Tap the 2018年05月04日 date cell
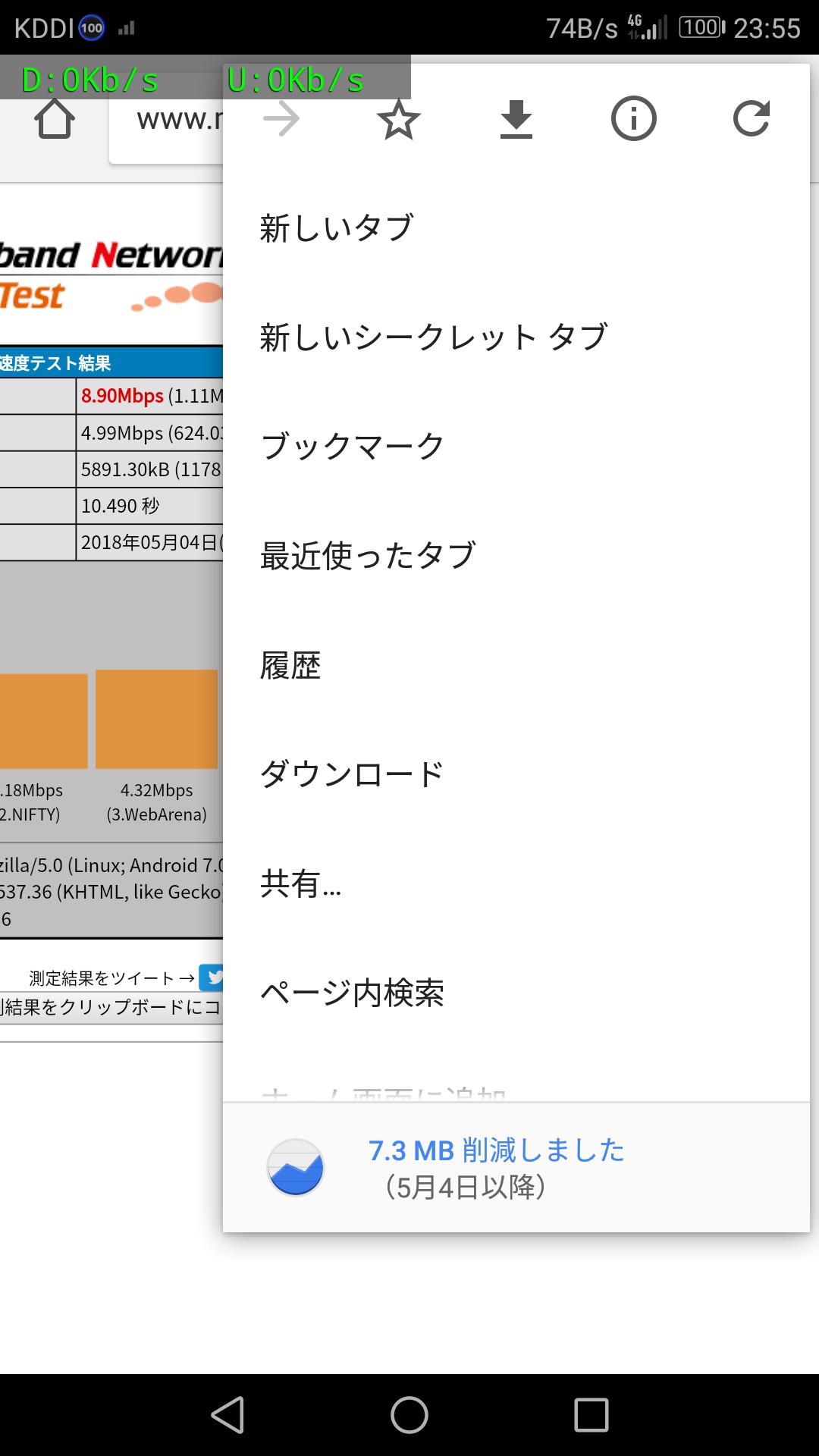This screenshot has width=819, height=1456. (150, 542)
